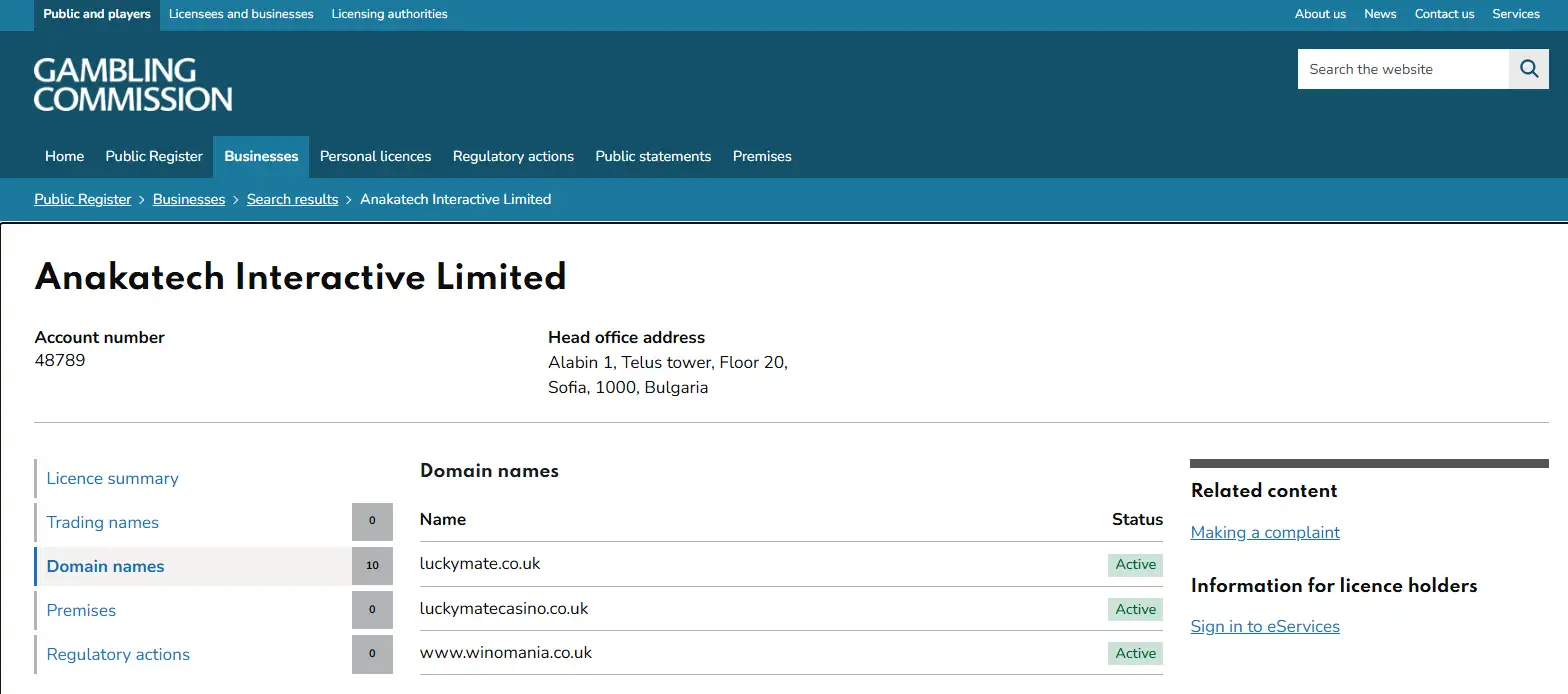Click the search magnifier icon button
Screen dimensions: 1568x694
pyautogui.click(x=1528, y=69)
